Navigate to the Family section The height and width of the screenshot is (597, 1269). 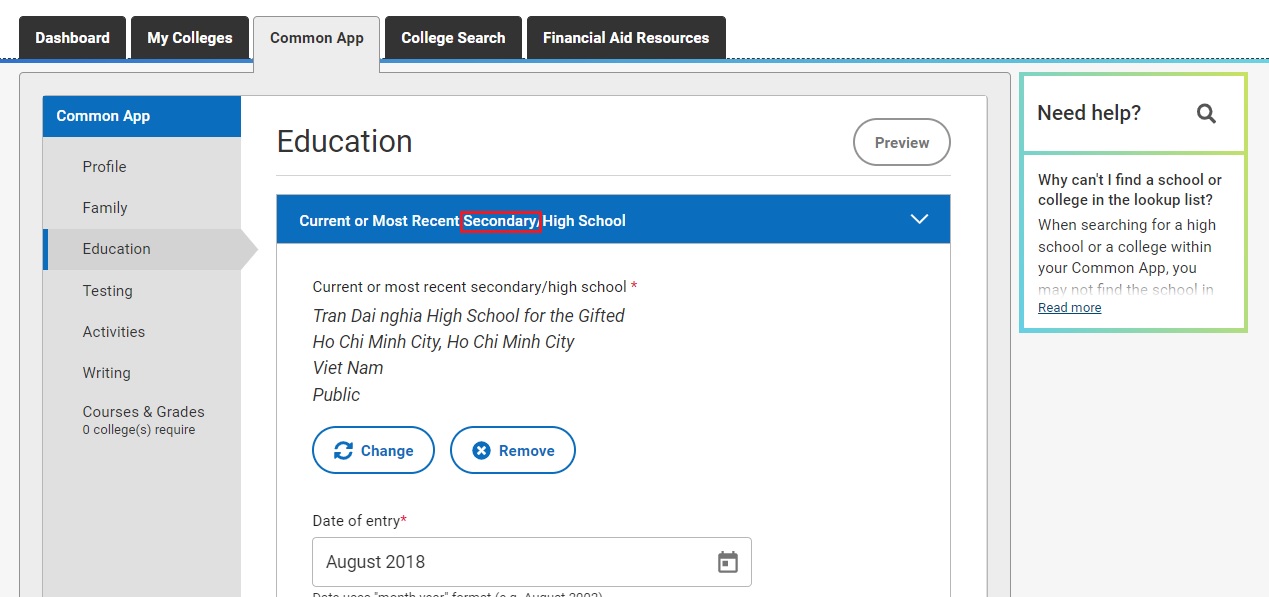pyautogui.click(x=105, y=208)
